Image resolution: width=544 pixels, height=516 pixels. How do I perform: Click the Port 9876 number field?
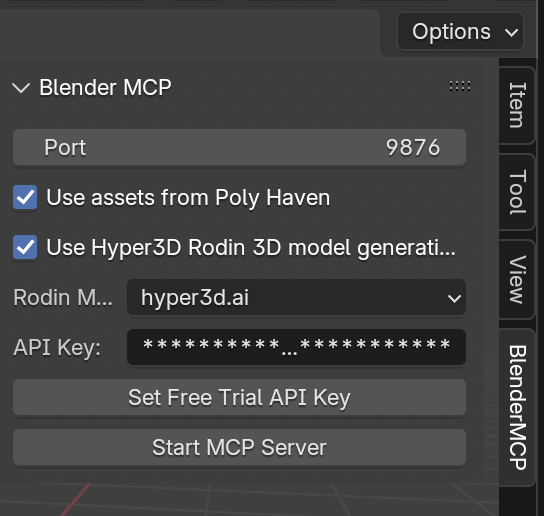(239, 147)
